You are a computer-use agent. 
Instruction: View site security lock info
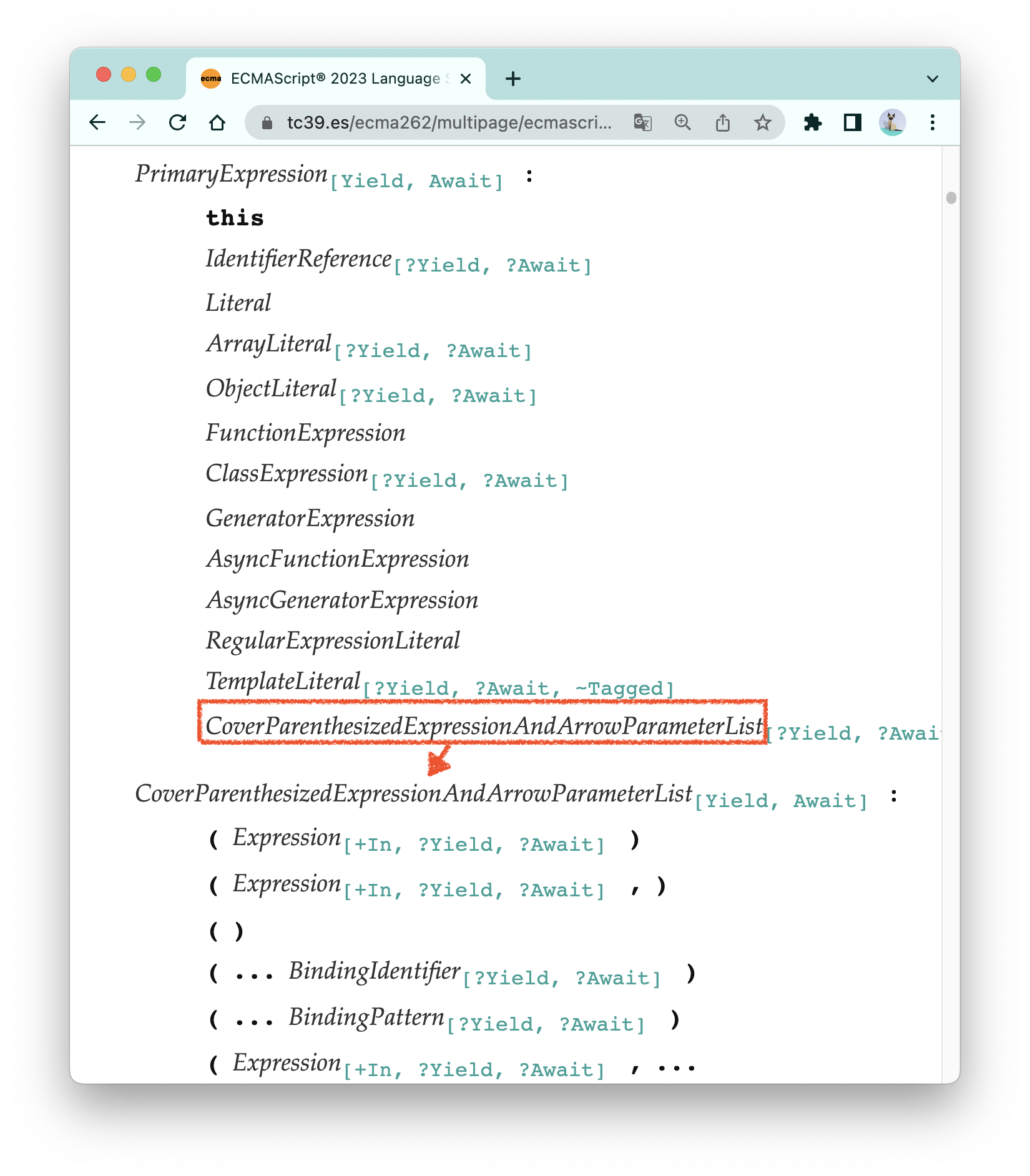tap(267, 123)
